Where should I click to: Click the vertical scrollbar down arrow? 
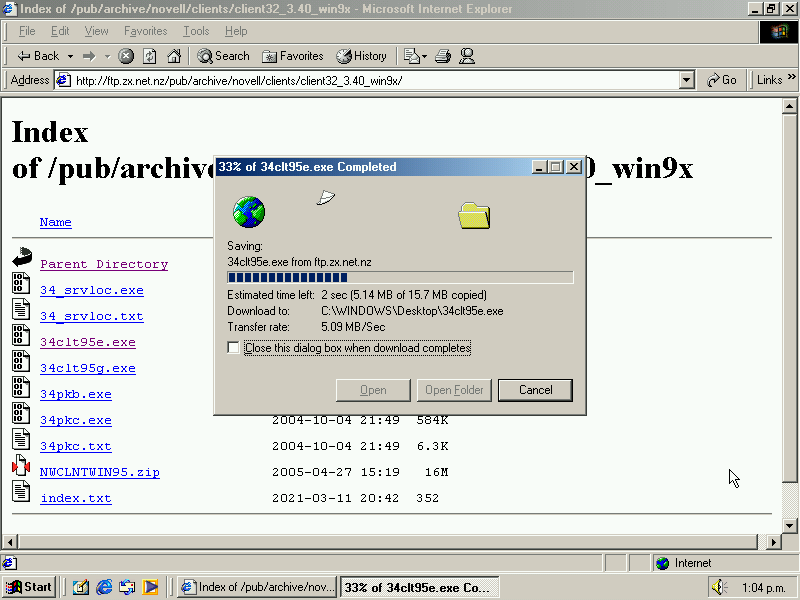pos(789,526)
